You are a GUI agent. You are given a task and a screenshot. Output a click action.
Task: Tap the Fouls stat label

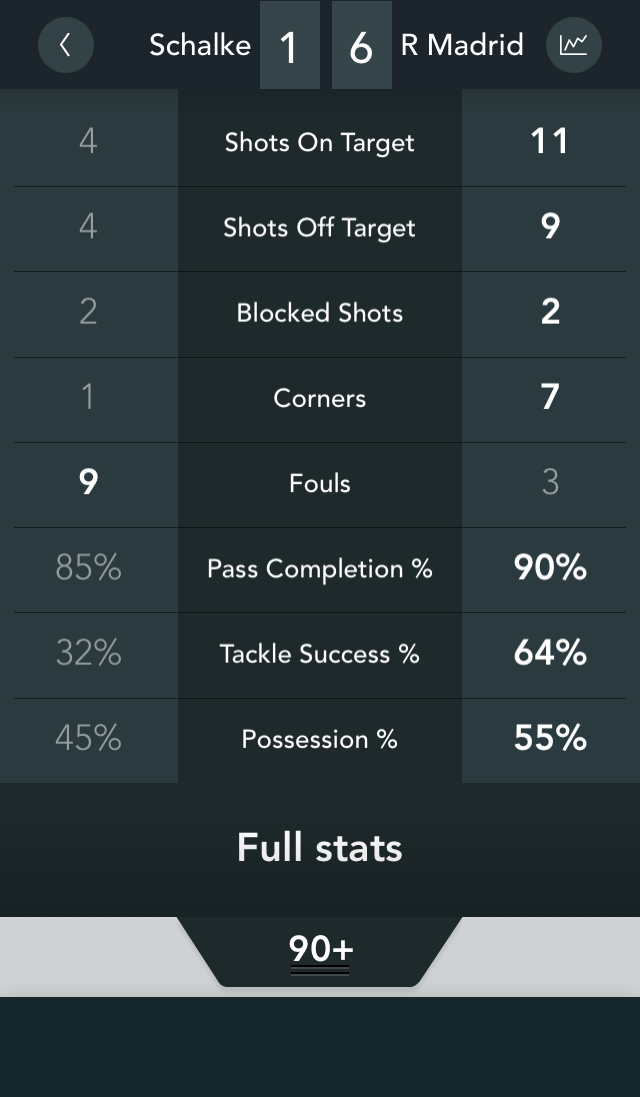pos(320,484)
